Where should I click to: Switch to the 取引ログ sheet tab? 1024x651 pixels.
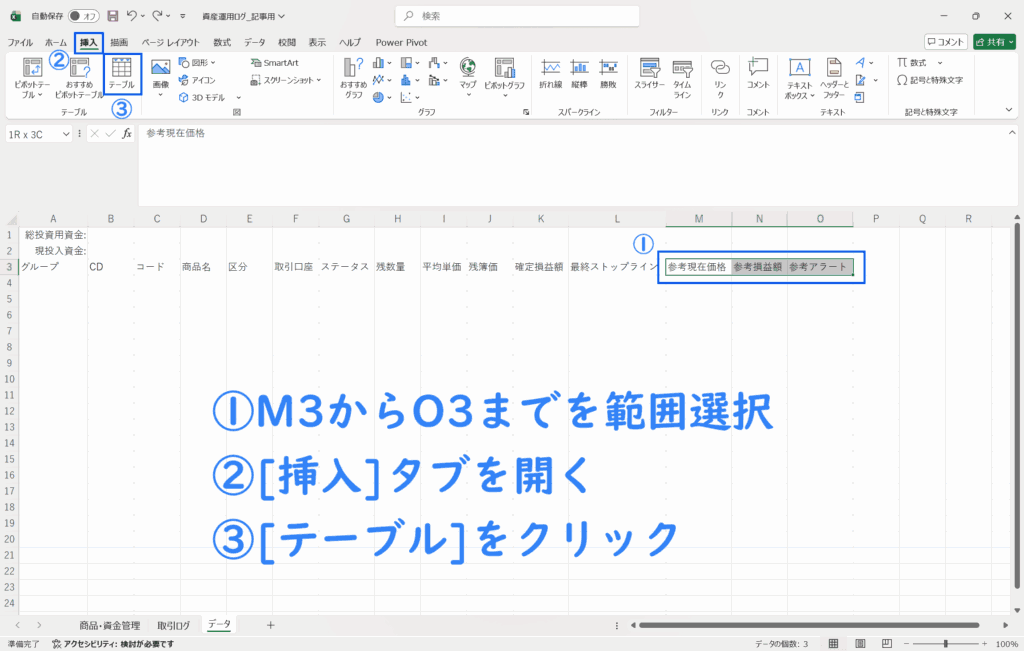tap(173, 625)
